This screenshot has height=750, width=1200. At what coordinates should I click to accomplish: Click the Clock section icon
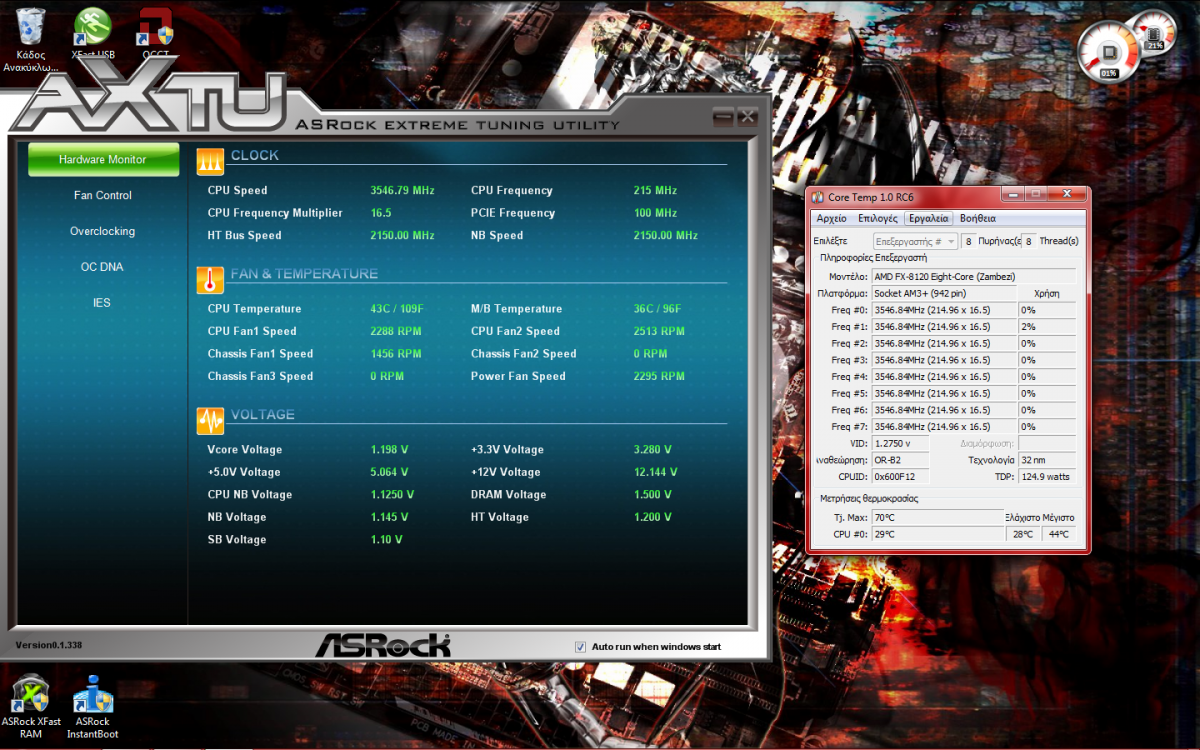click(x=210, y=161)
